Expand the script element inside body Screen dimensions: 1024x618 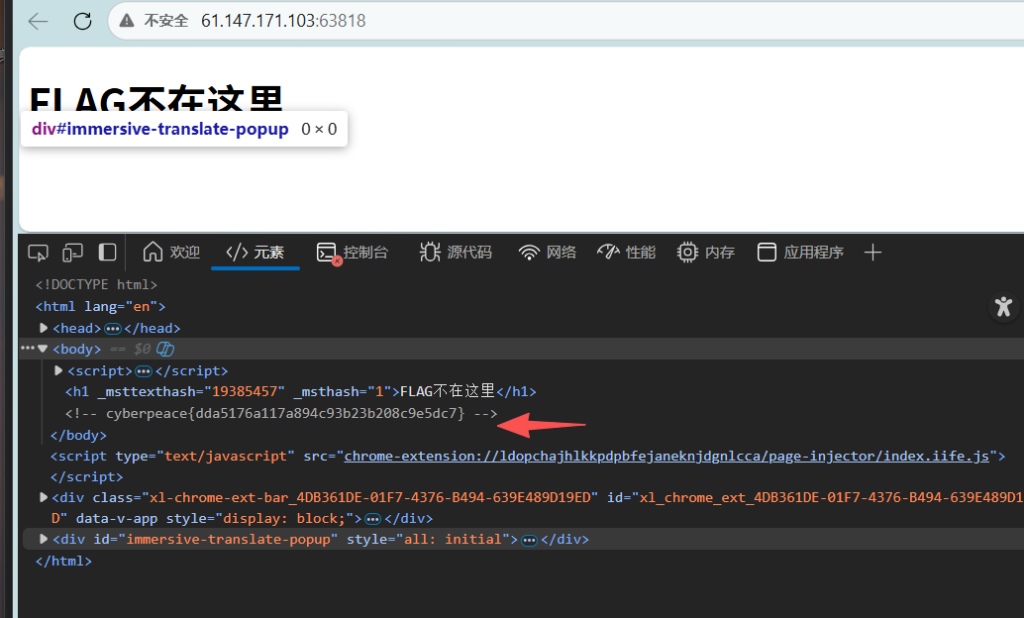point(59,371)
